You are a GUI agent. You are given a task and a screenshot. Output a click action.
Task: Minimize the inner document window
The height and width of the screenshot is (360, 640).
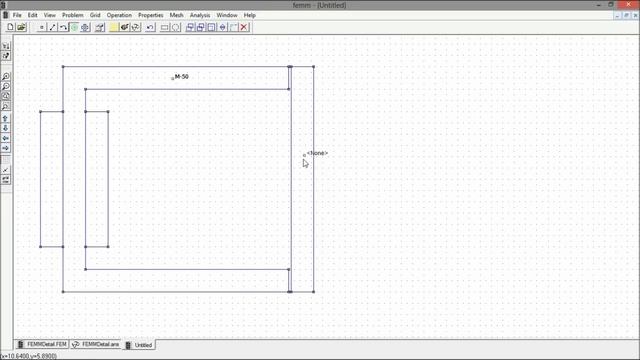(x=618, y=15)
